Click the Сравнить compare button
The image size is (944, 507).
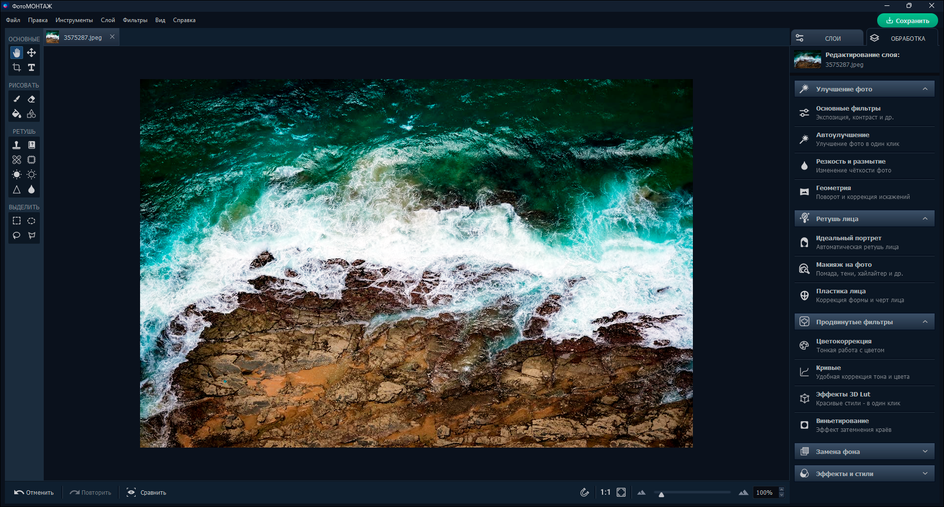146,493
